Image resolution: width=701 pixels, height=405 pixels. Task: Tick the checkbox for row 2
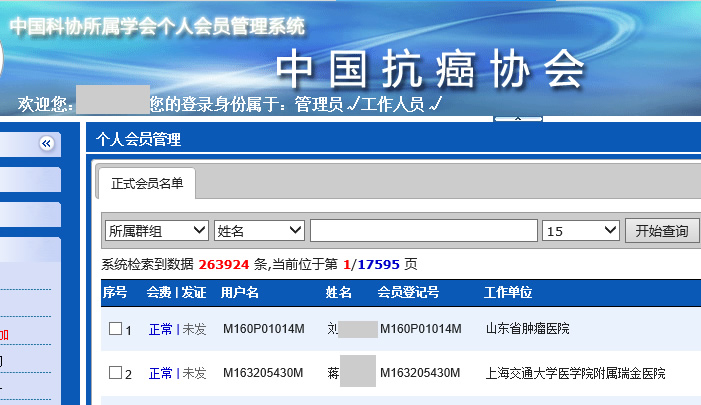[115, 372]
